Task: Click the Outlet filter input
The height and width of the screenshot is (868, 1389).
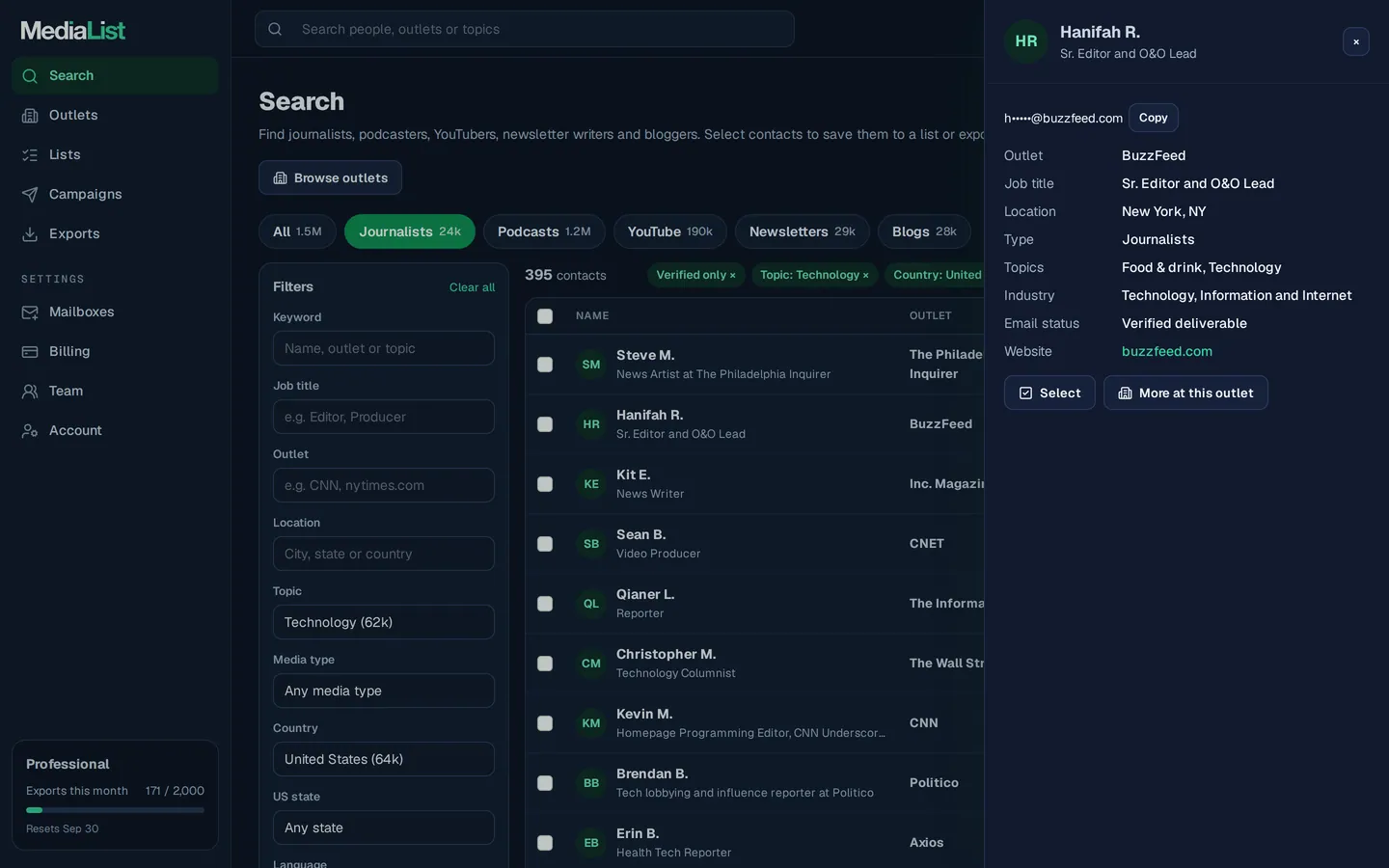Action: click(384, 485)
